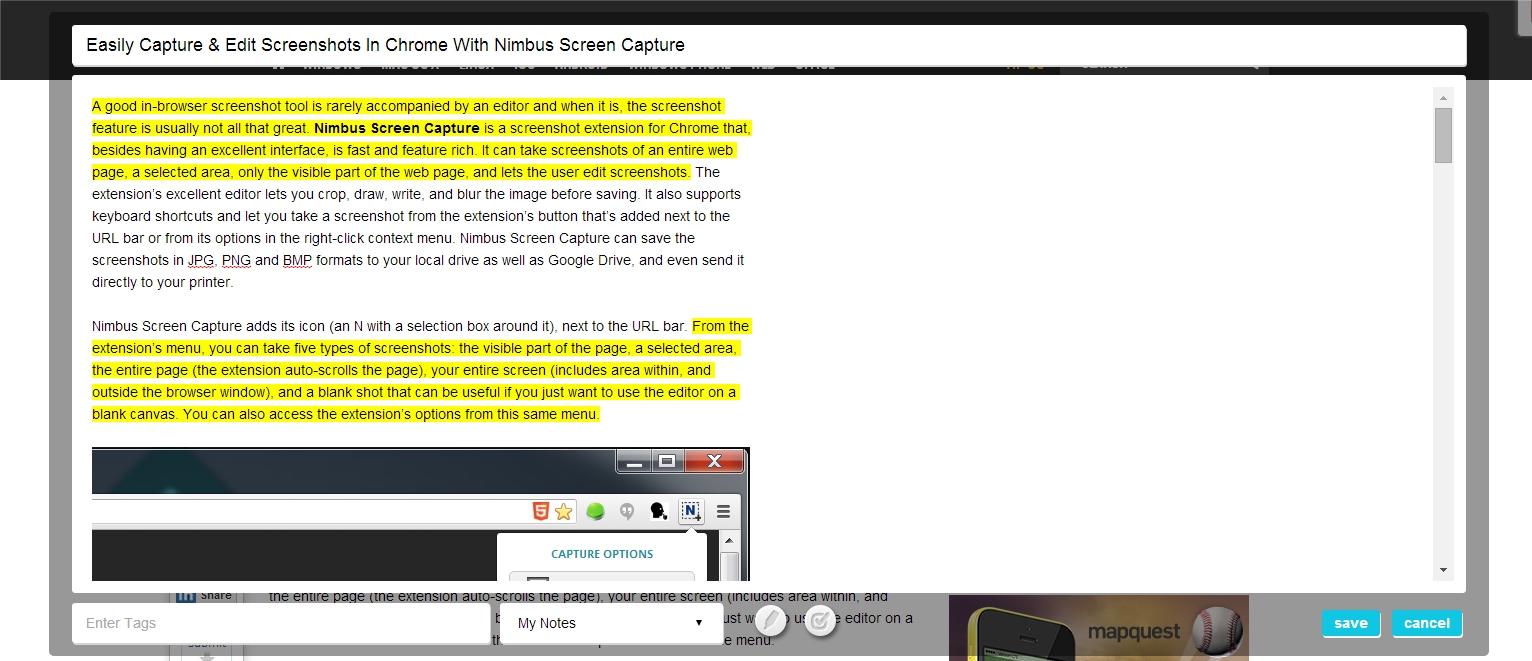Click the underlined word 'BMP'
Image resolution: width=1532 pixels, height=661 pixels.
point(297,260)
